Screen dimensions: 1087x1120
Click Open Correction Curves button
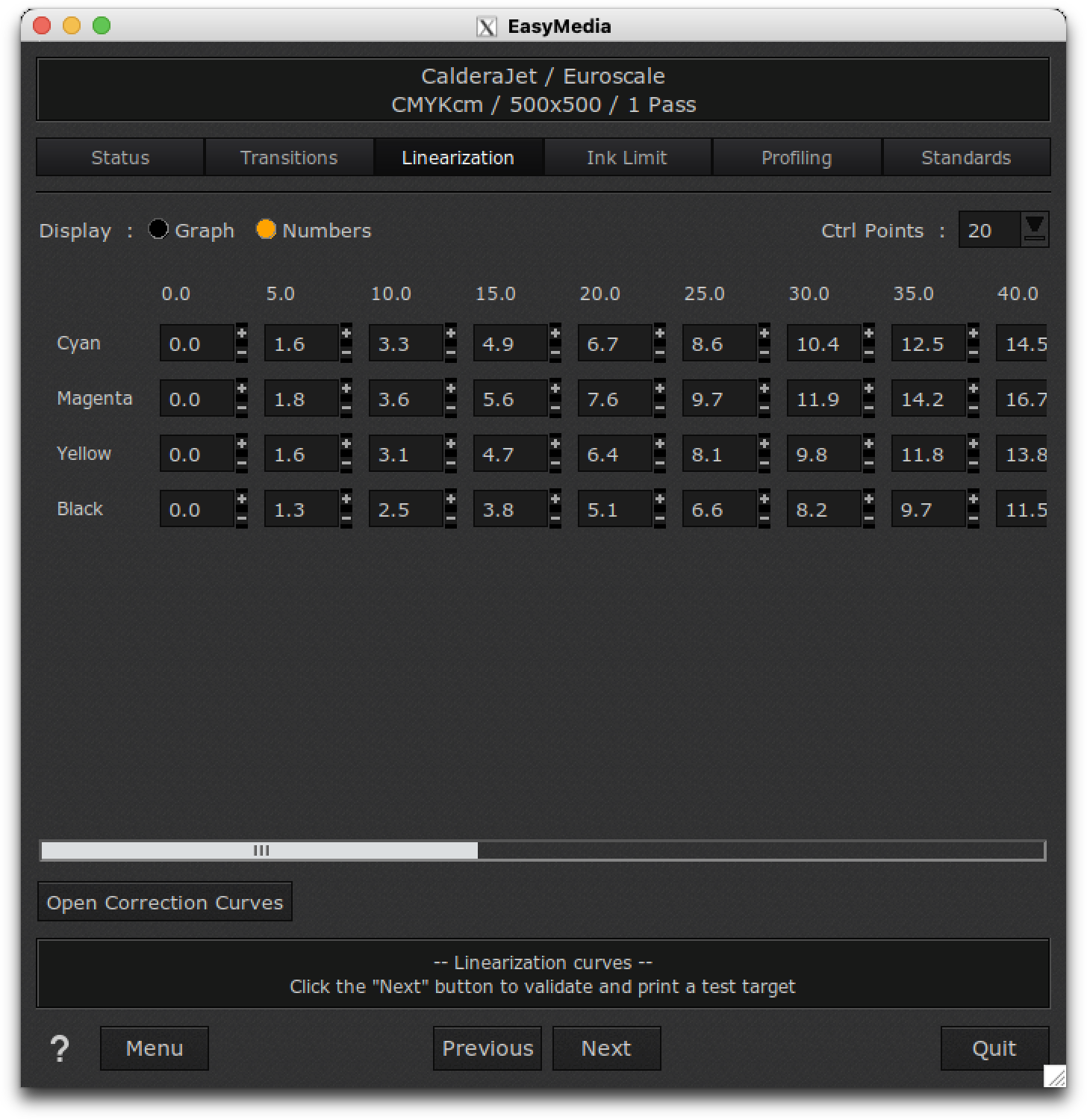tap(165, 902)
